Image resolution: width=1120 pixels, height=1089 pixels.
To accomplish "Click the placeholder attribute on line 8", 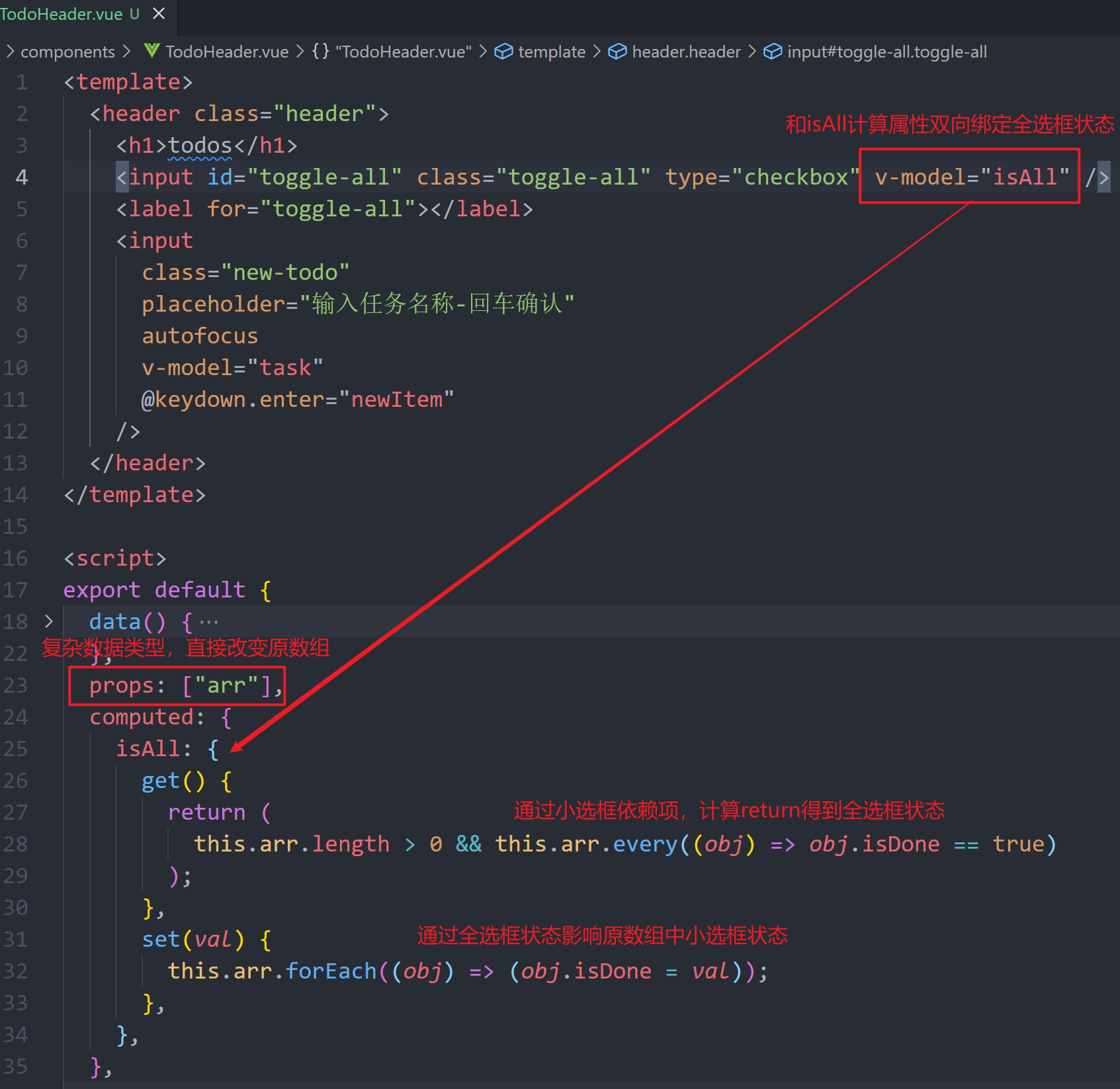I will [x=358, y=304].
